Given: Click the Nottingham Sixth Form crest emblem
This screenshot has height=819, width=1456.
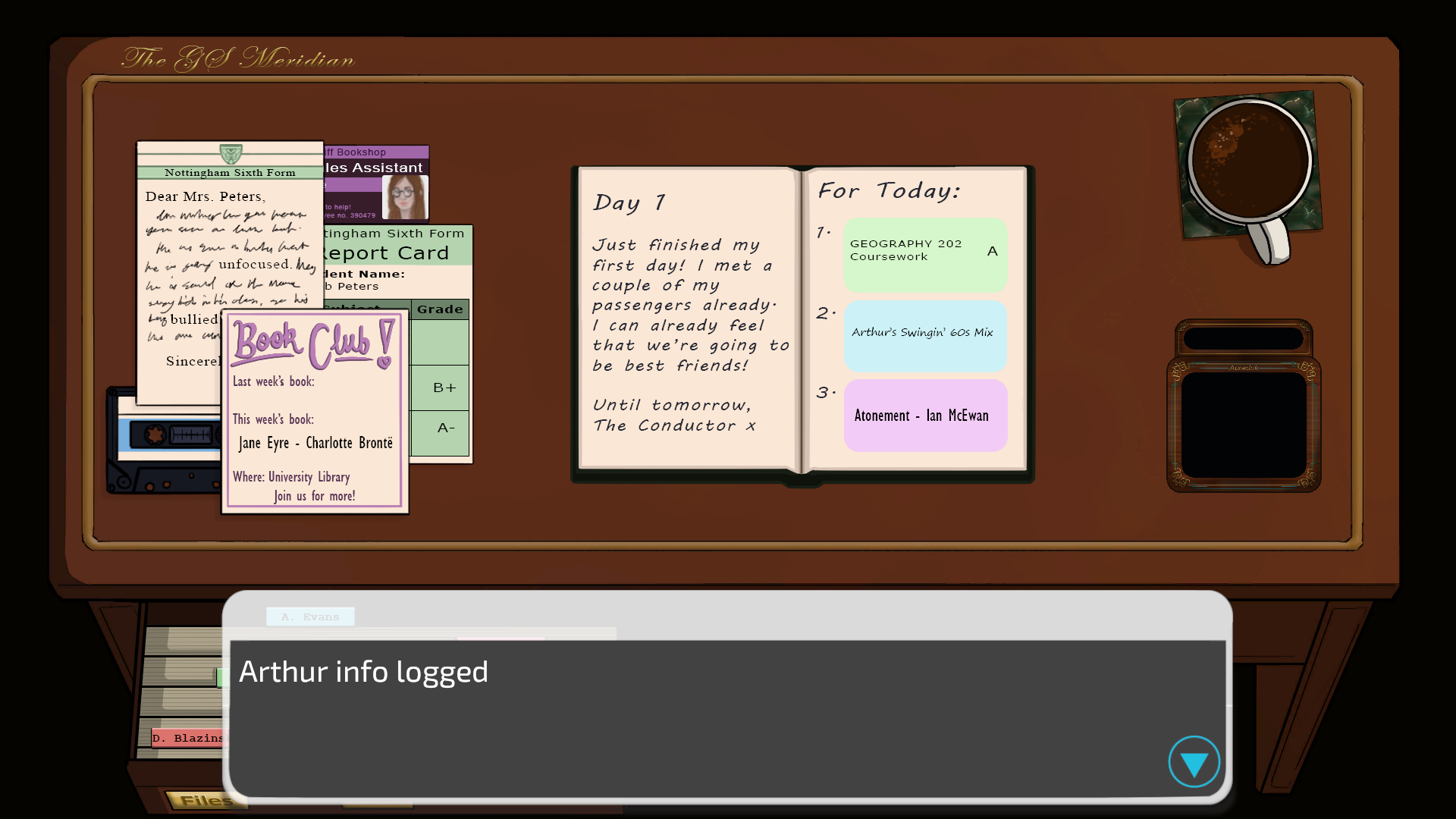Looking at the screenshot, I should click(231, 154).
